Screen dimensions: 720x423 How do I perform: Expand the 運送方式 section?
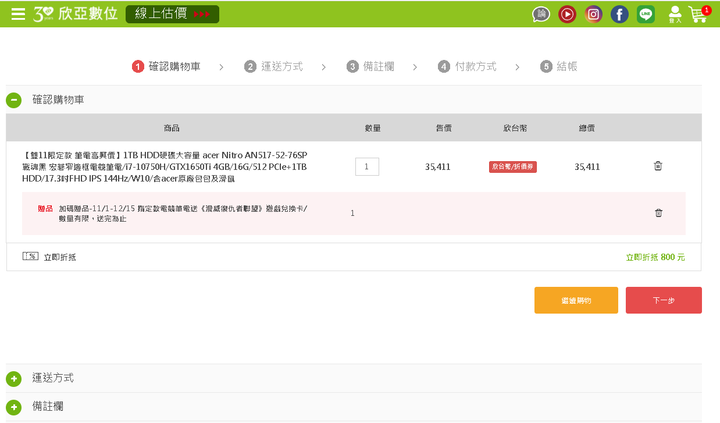click(x=14, y=379)
